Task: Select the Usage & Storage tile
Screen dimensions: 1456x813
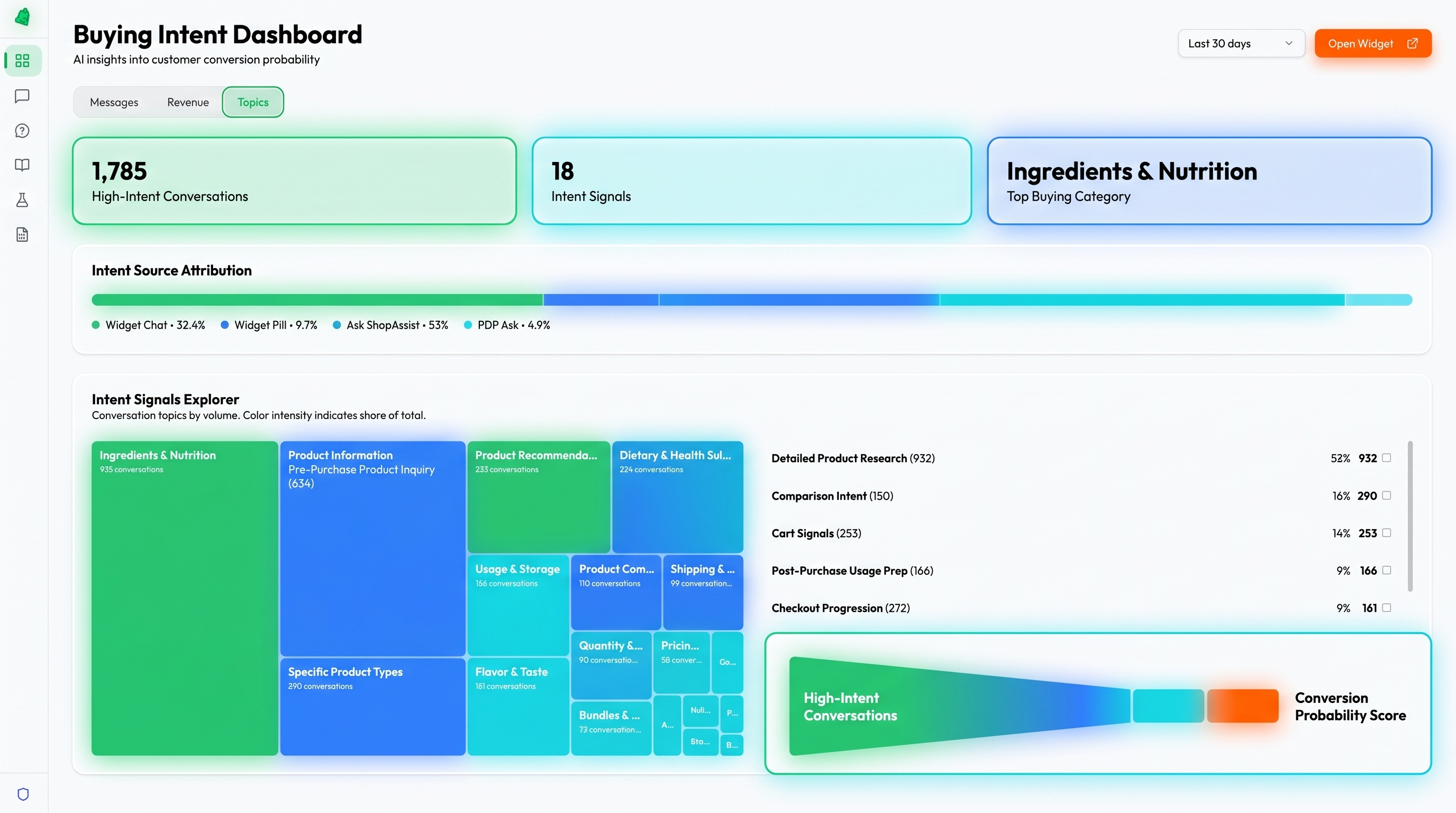Action: coord(518,606)
